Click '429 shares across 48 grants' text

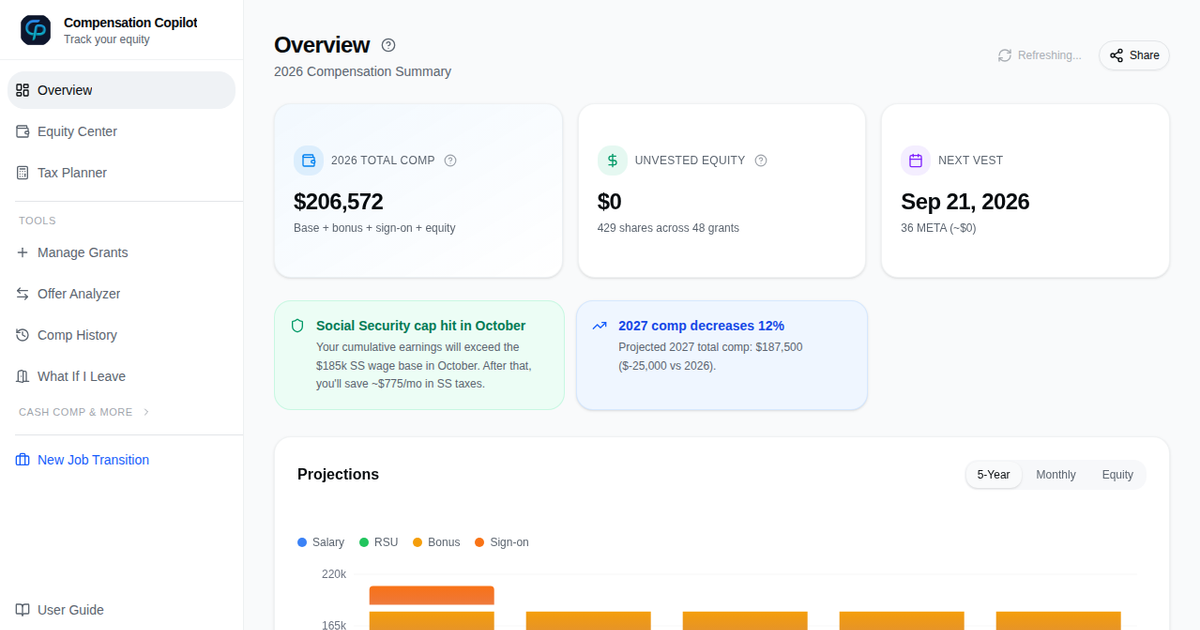(x=668, y=228)
